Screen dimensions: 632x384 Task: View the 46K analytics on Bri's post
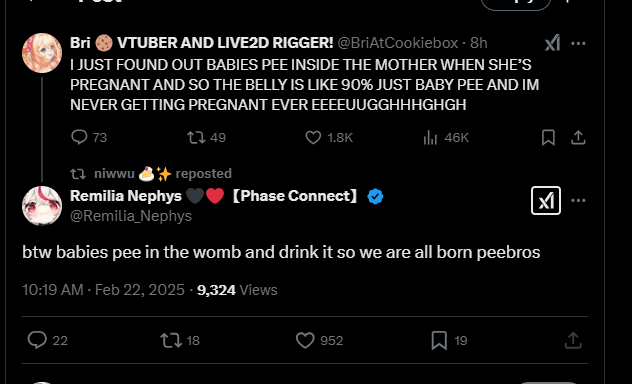click(430, 137)
